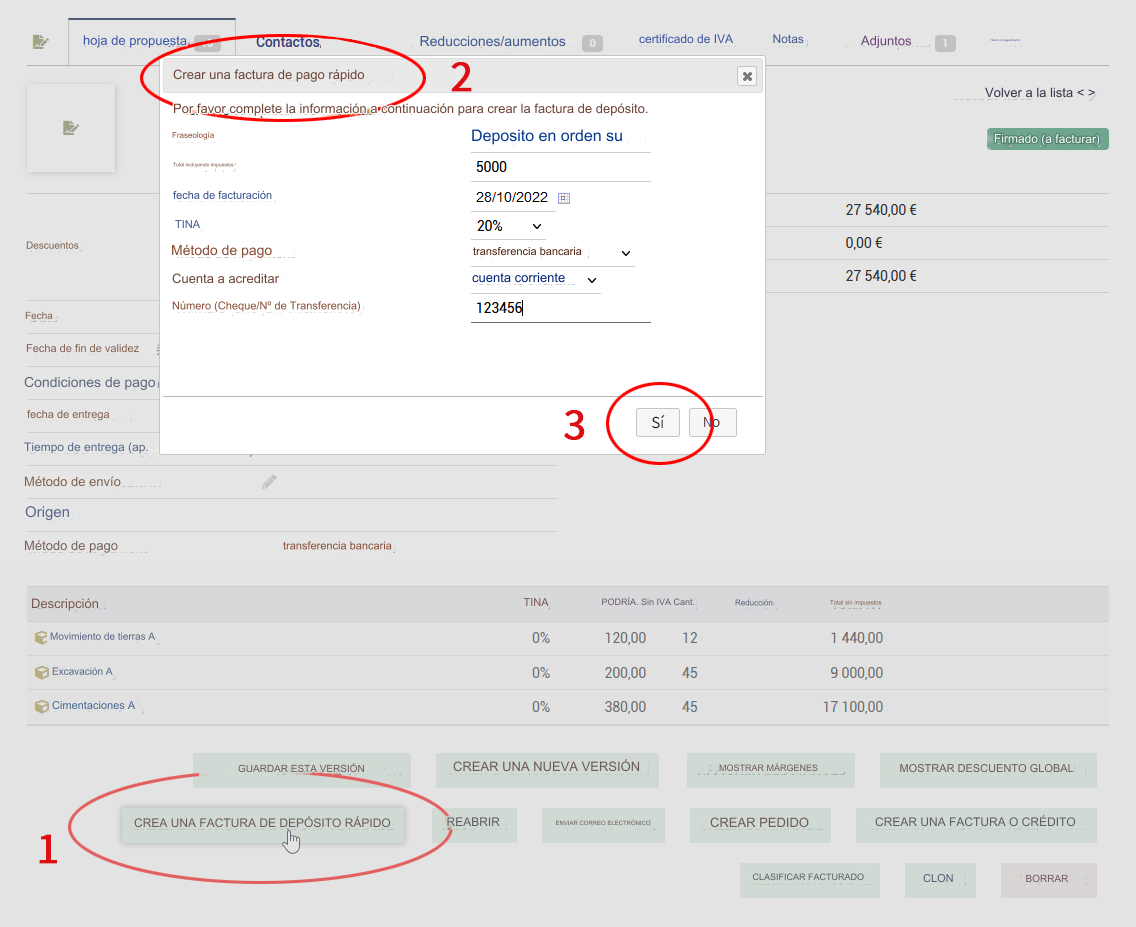Open the Reducciones/aumentos tab
The width and height of the screenshot is (1136, 927).
click(492, 42)
